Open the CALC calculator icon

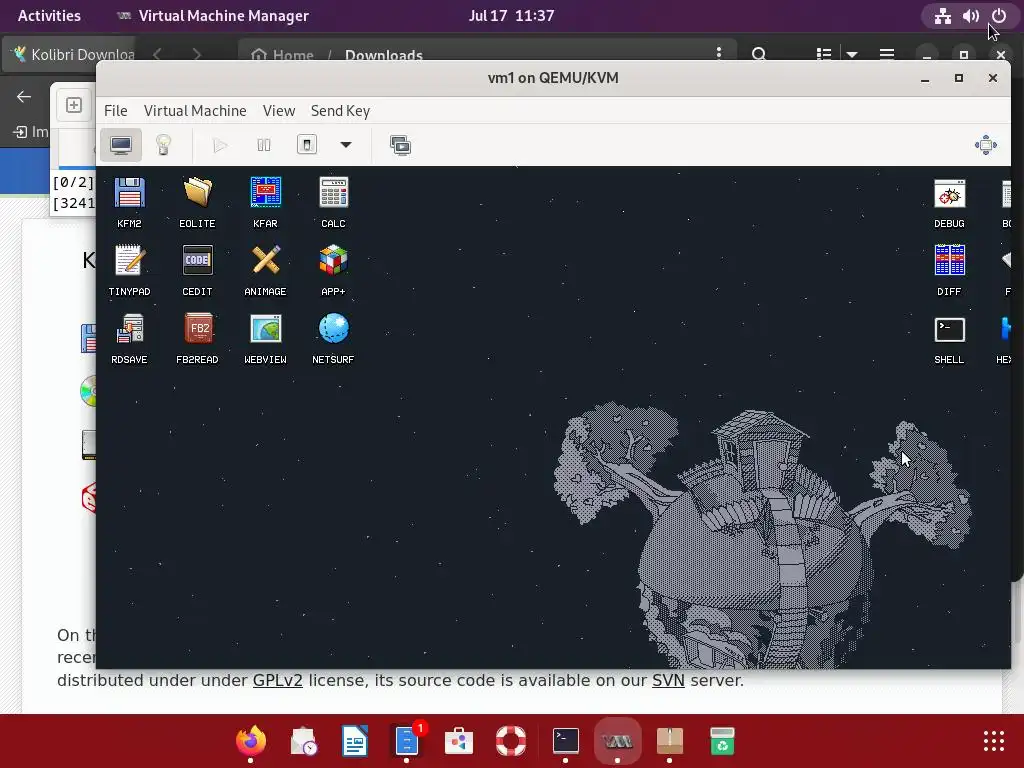coord(333,202)
